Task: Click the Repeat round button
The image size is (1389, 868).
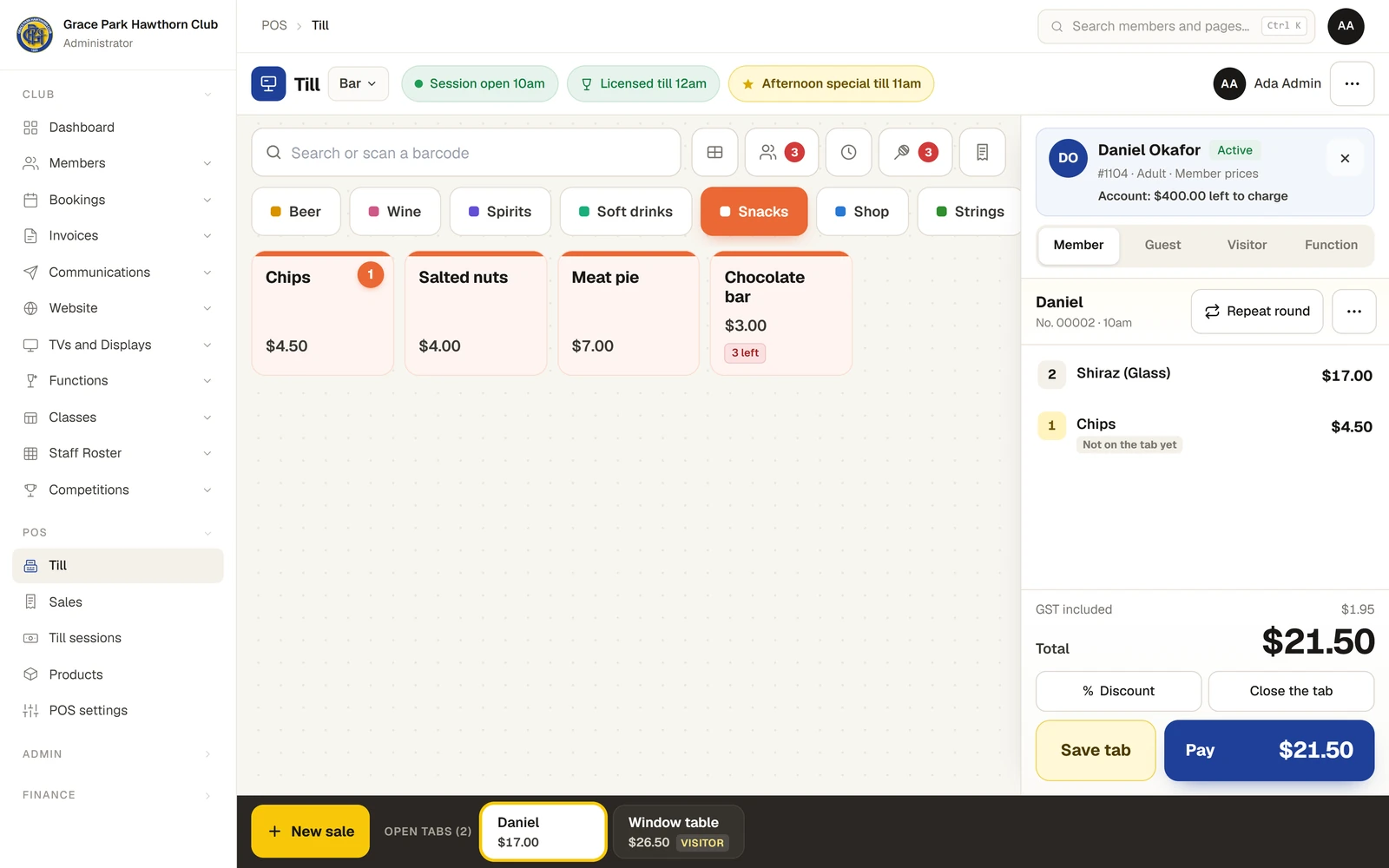Action: click(1257, 312)
